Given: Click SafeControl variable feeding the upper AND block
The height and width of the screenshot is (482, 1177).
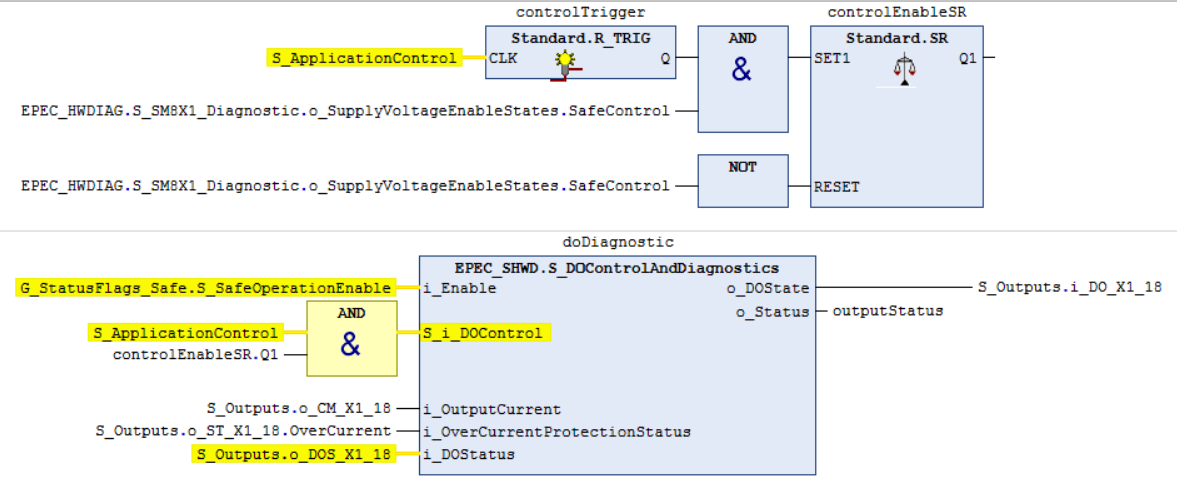Looking at the screenshot, I should click(345, 111).
